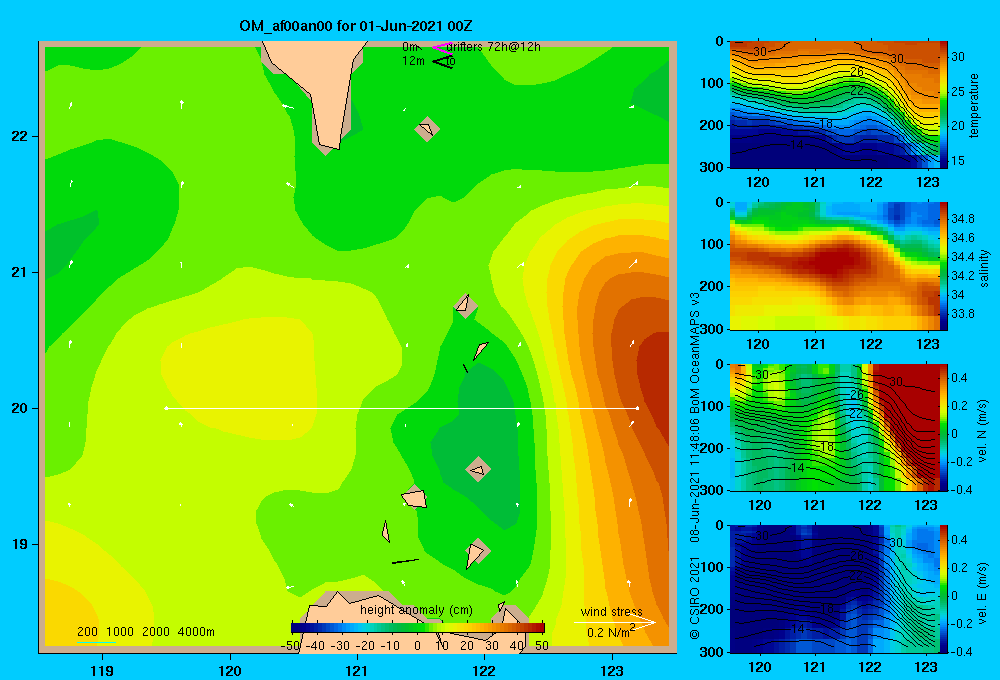Click the longitude label '120' under the map

click(x=230, y=670)
